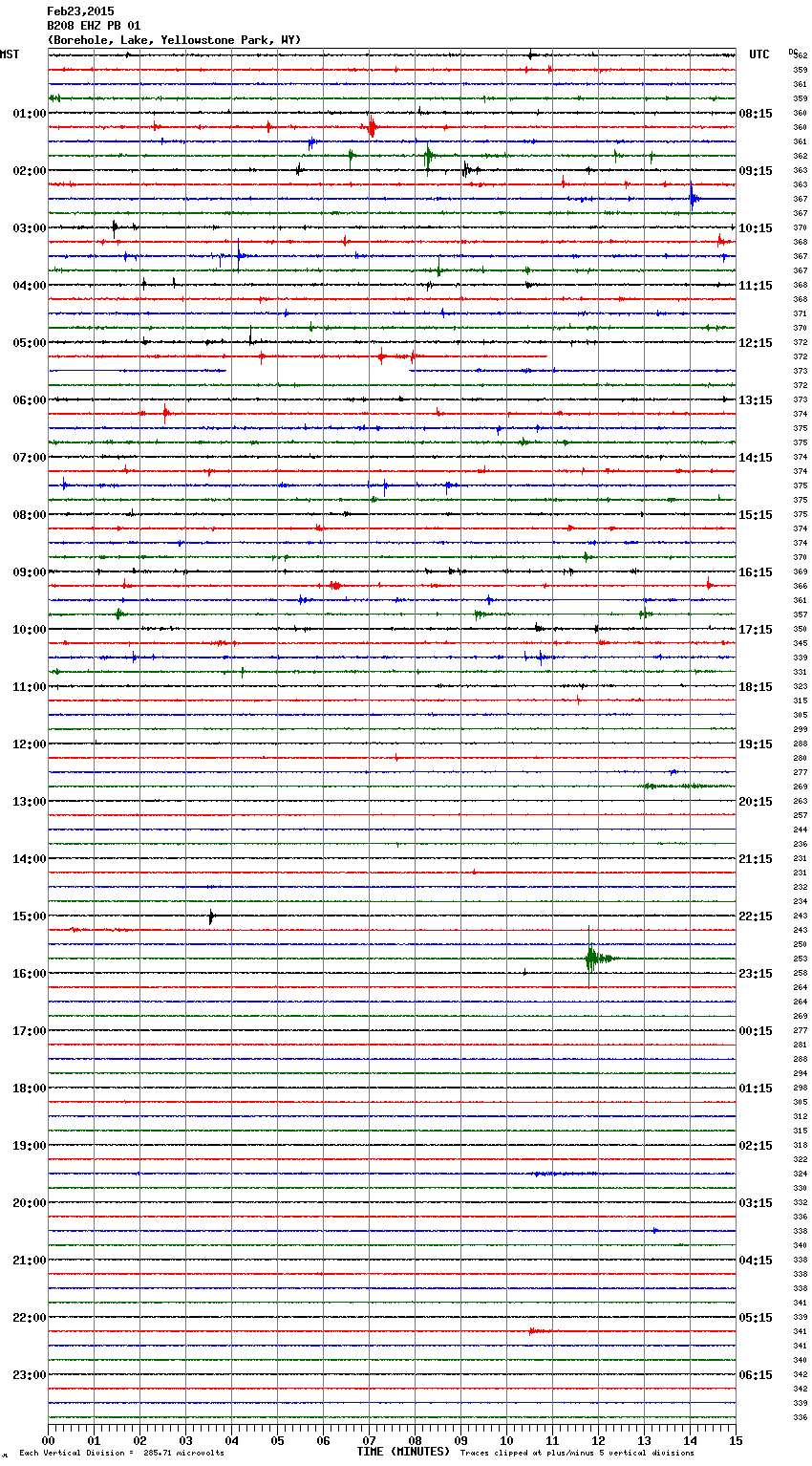Select the 18:00 MST hour label
This screenshot has width=812, height=1466.
[30, 1089]
